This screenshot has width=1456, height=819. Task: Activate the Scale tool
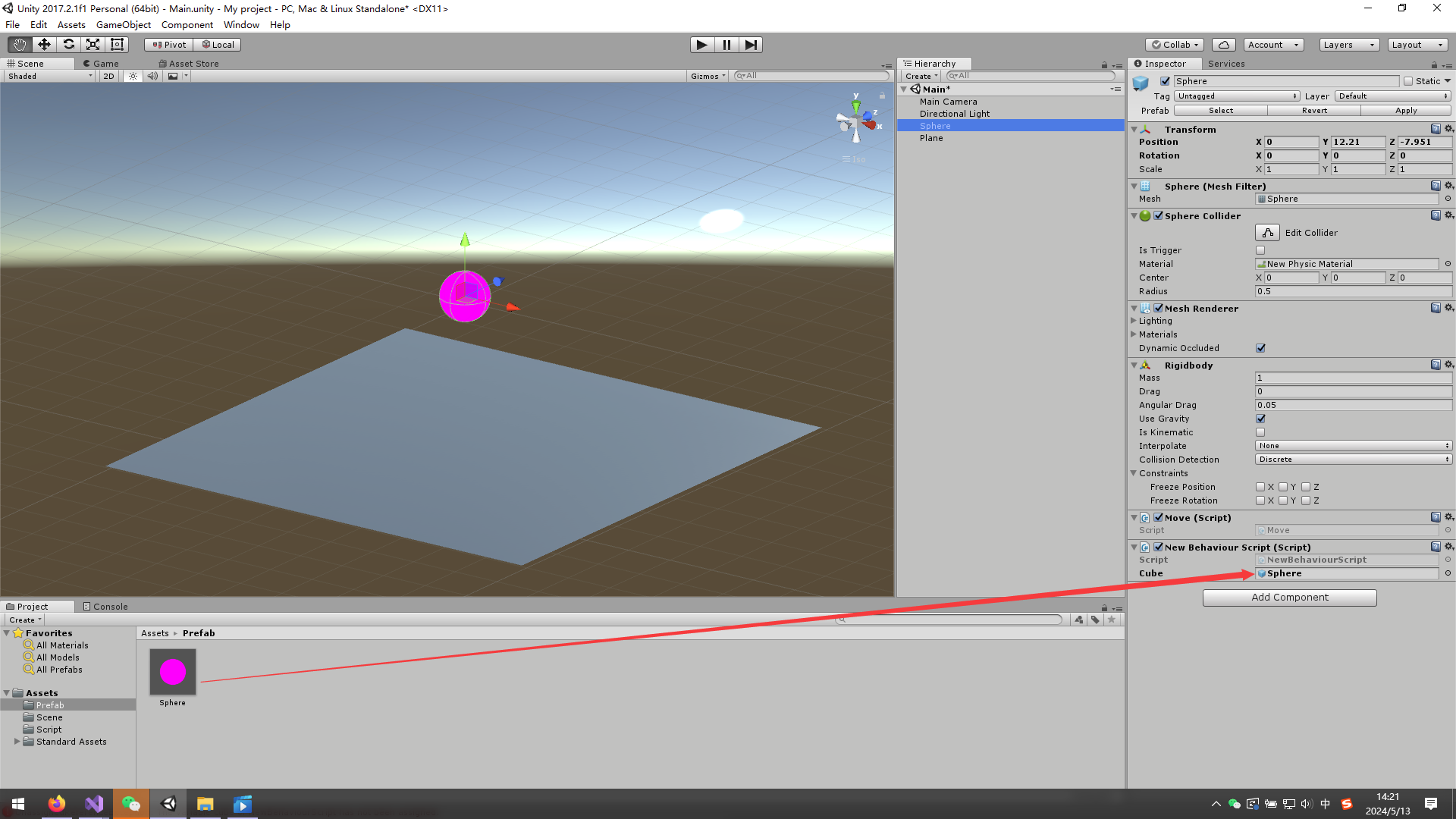click(x=93, y=44)
